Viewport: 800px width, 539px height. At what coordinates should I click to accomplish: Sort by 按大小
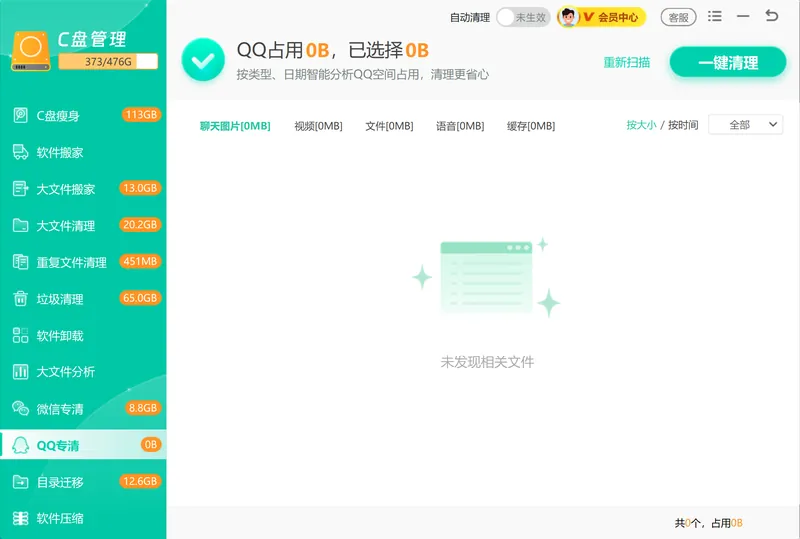pyautogui.click(x=641, y=125)
